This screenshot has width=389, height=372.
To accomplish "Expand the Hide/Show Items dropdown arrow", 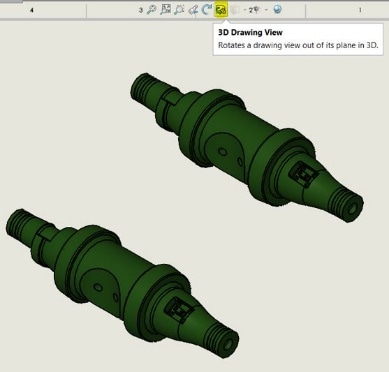I will 266,10.
